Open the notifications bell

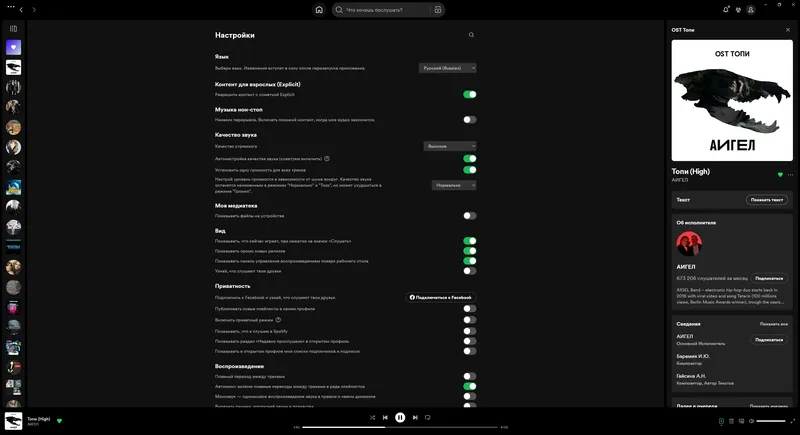tap(726, 10)
